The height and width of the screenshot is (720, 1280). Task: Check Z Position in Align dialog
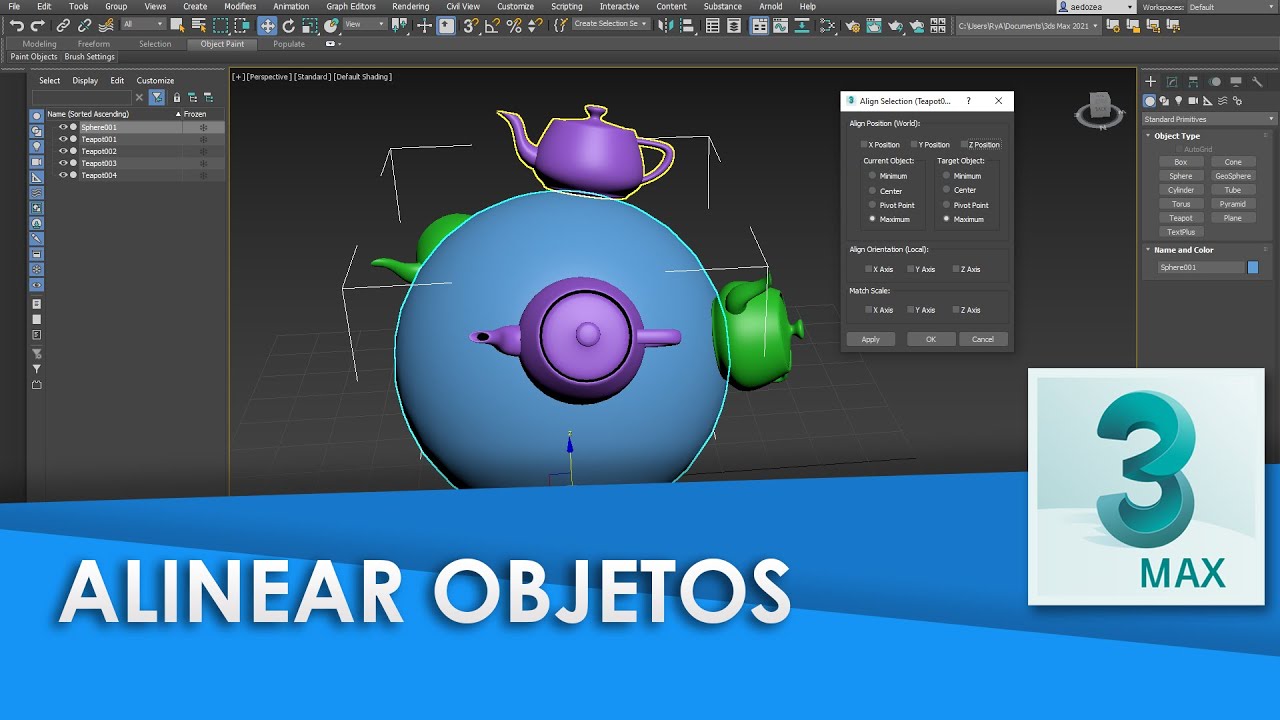(x=980, y=144)
